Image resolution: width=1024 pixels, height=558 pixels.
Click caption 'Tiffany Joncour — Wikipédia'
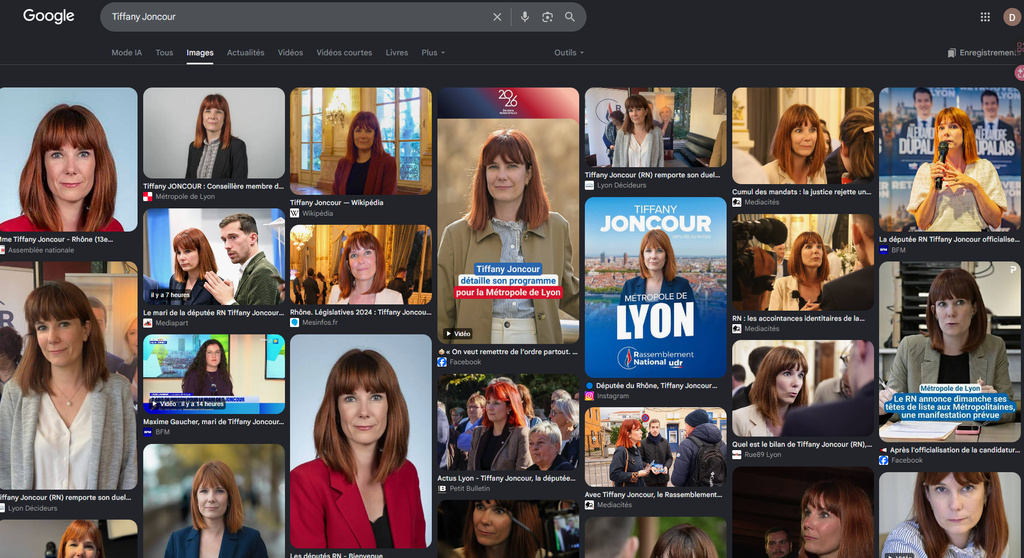(336, 203)
